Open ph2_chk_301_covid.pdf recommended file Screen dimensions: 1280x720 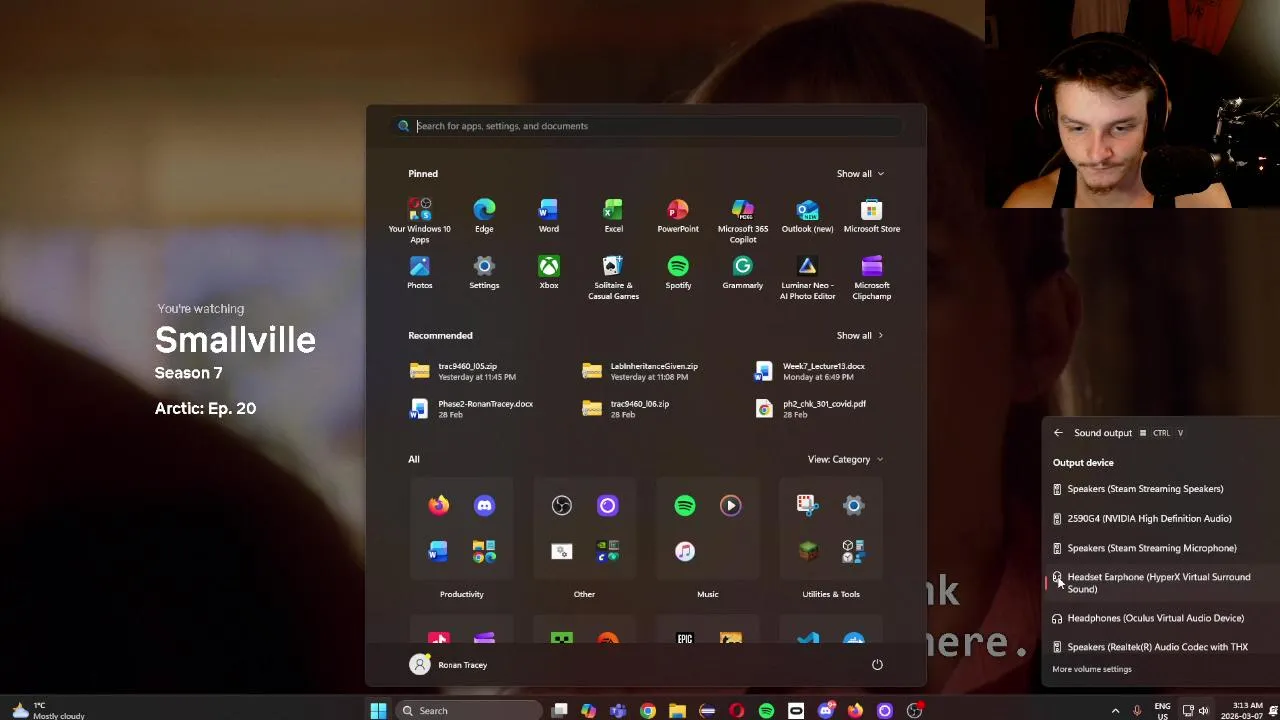tap(812, 409)
